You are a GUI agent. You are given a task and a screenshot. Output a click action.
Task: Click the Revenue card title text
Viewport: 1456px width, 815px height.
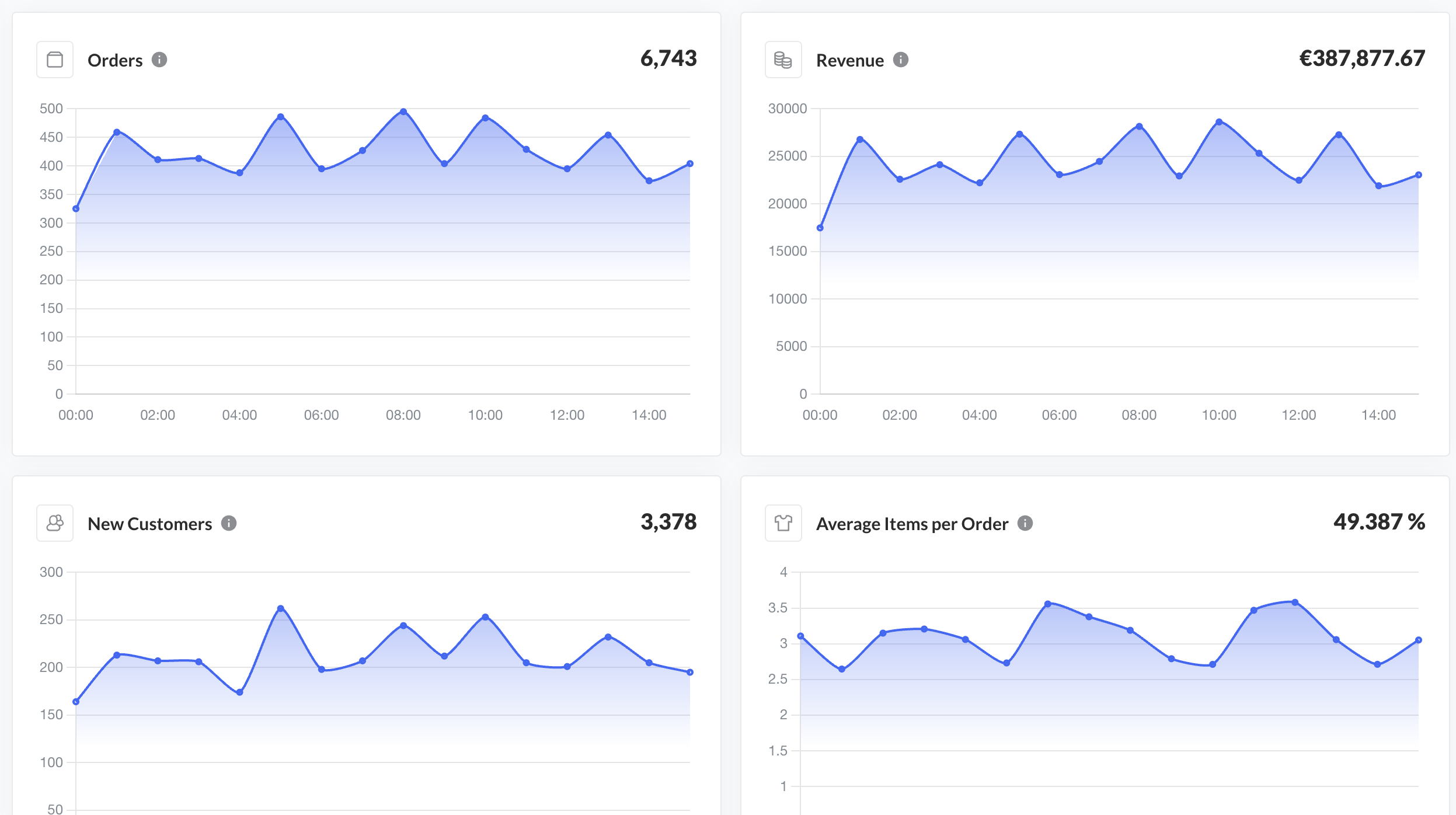click(x=849, y=60)
